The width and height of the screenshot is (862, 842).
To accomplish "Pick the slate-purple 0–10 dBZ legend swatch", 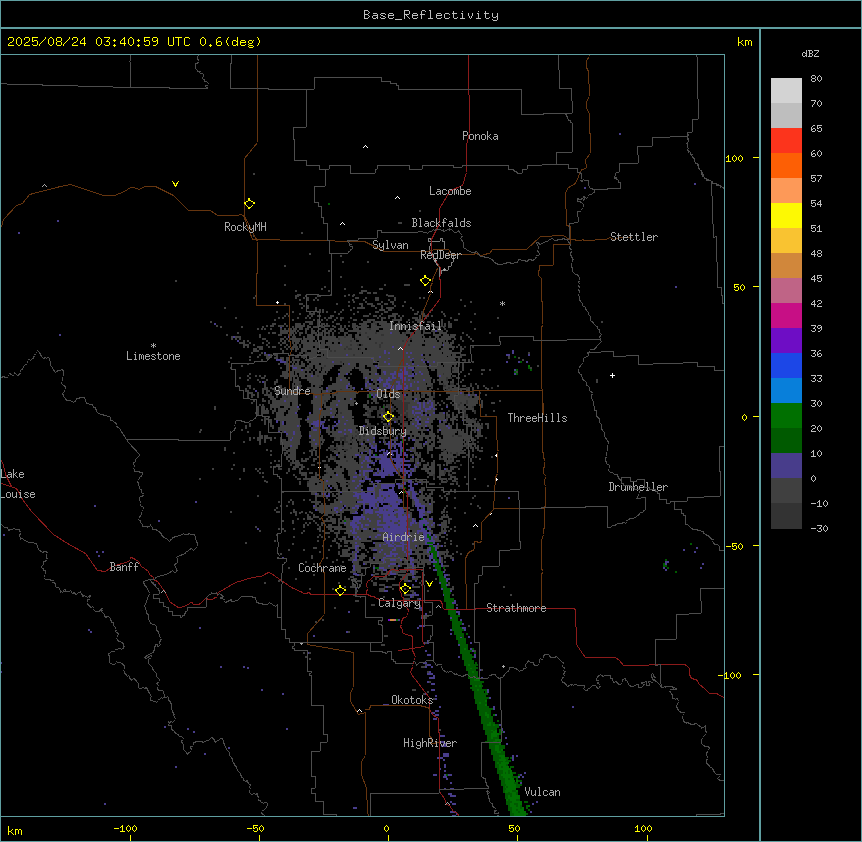I will pos(786,466).
